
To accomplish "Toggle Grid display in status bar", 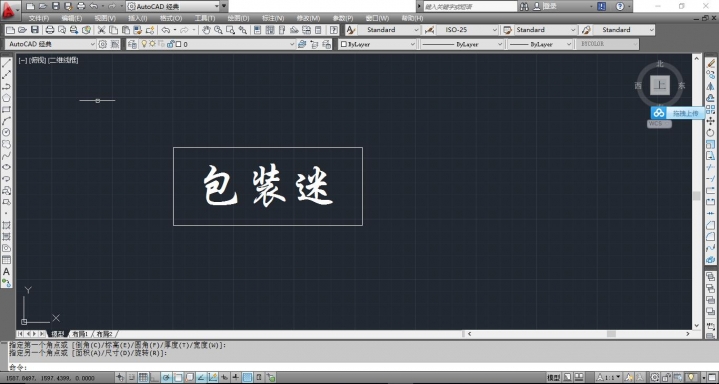I will coord(144,378).
